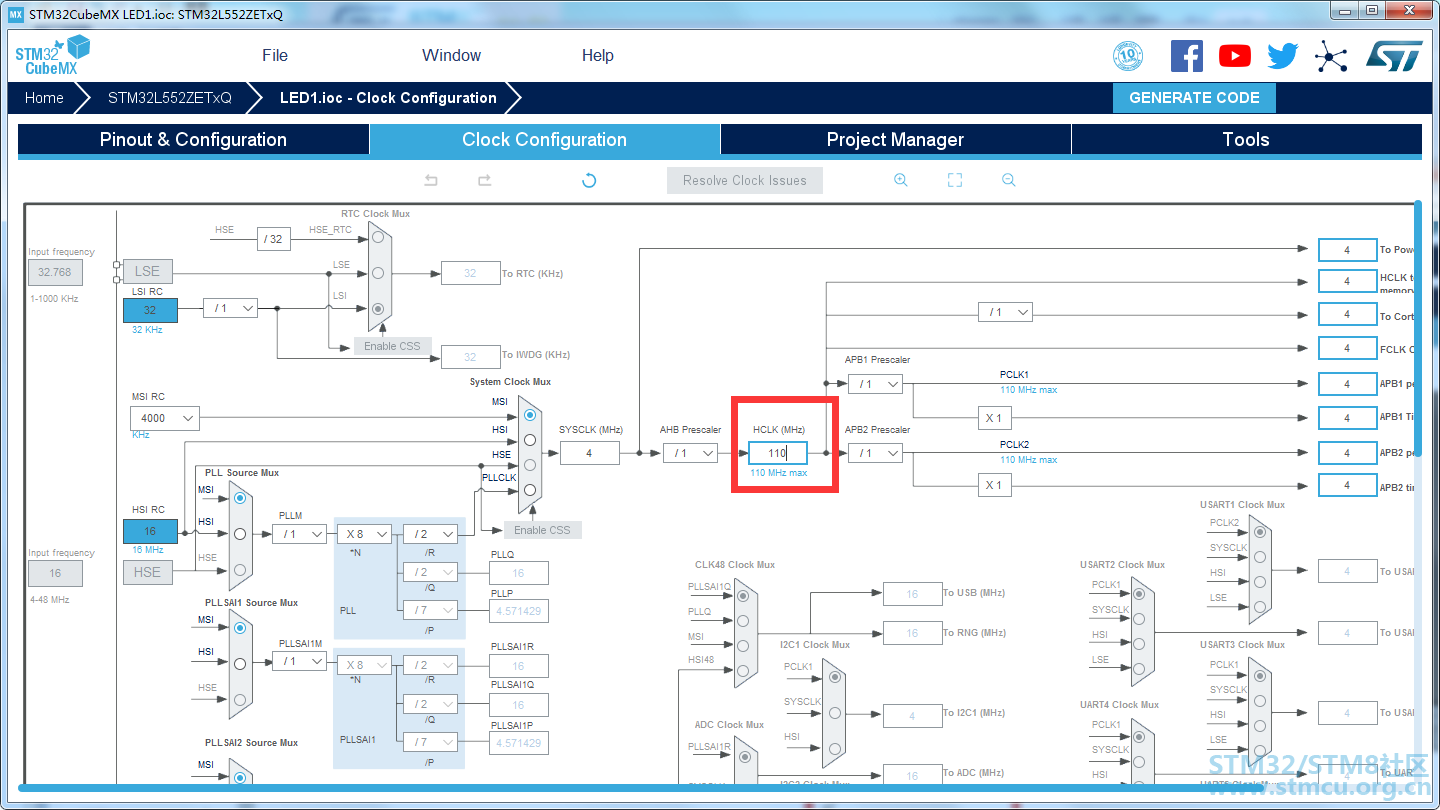Open the PLLSAI1M divider dropdown
The height and width of the screenshot is (810, 1440).
point(299,661)
